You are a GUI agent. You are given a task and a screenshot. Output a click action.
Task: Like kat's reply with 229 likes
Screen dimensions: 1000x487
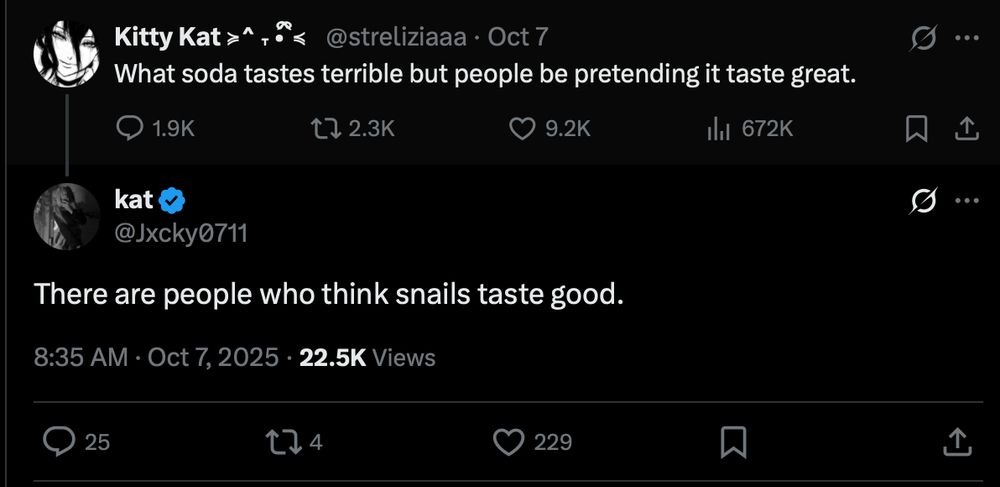(511, 440)
